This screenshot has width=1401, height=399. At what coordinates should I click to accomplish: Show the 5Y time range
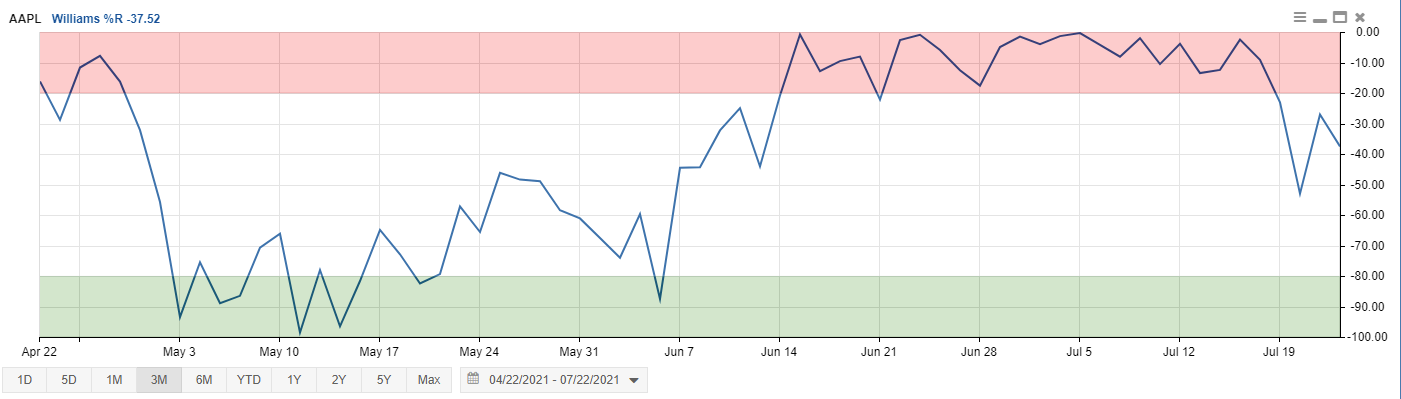(x=384, y=380)
